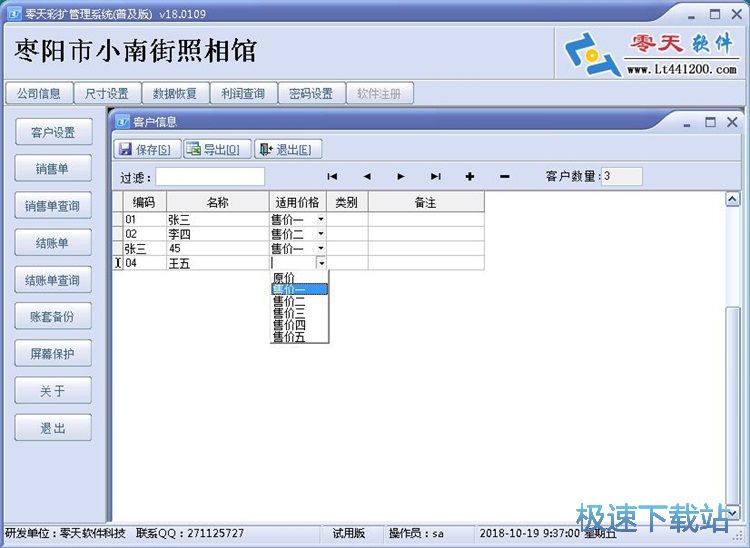Image resolution: width=750 pixels, height=548 pixels.
Task: Click name cell 张三 in row 01
Action: pyautogui.click(x=218, y=219)
